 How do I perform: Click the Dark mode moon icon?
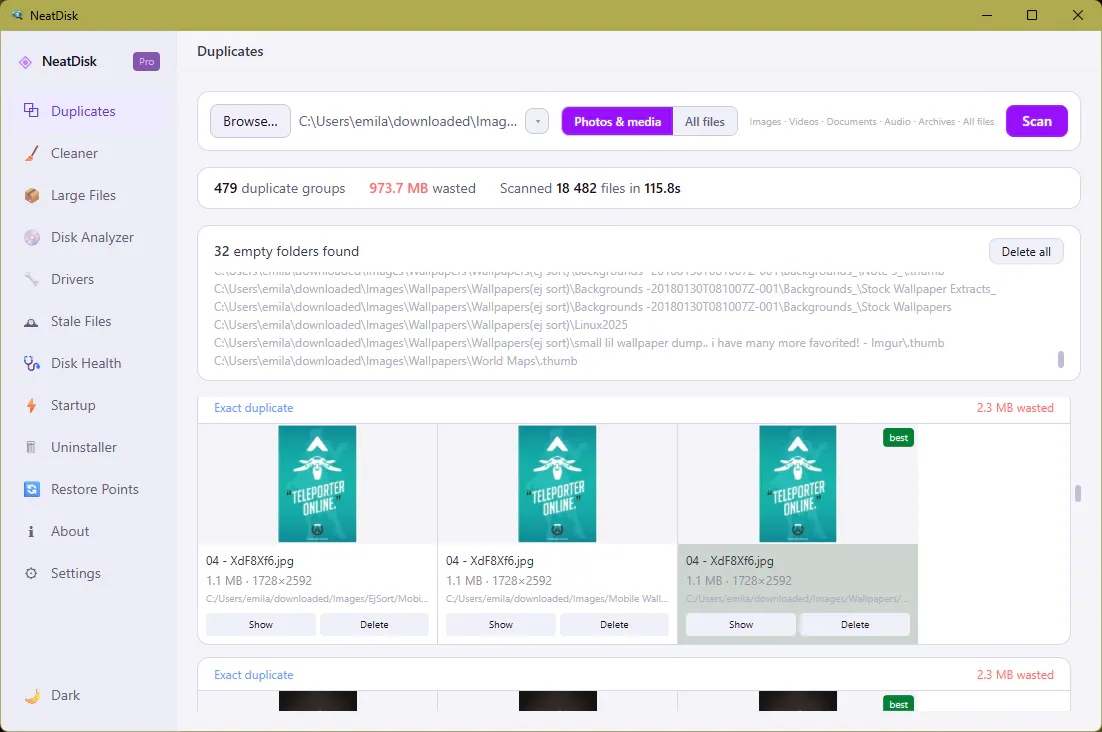click(x=32, y=695)
